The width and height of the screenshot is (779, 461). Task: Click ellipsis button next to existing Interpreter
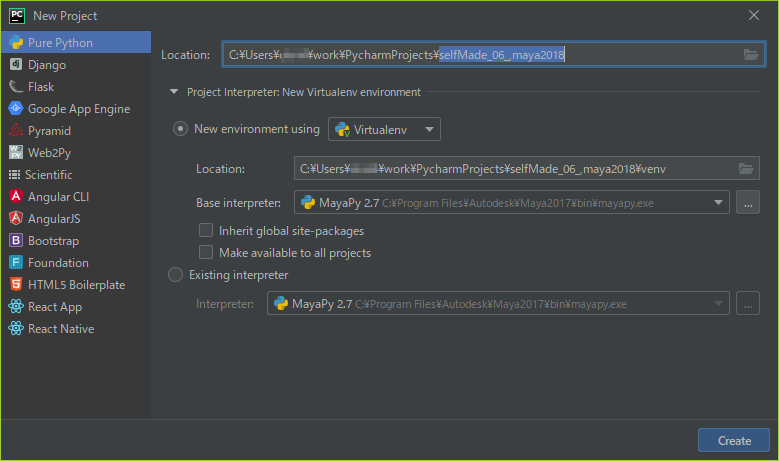748,303
